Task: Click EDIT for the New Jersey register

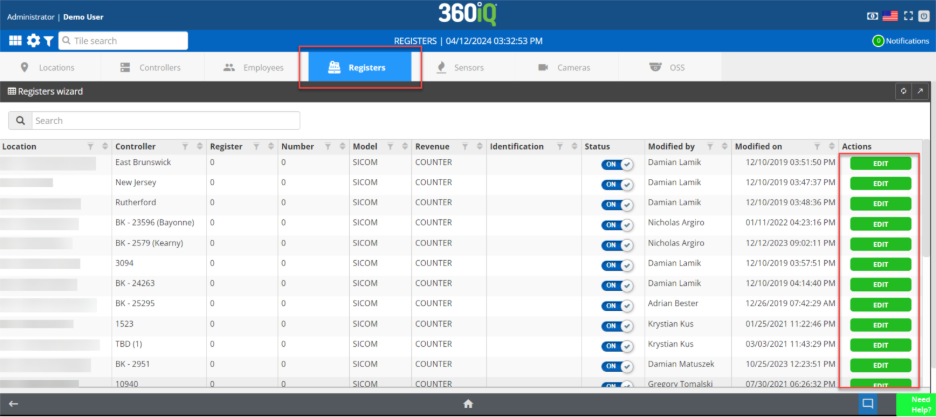Action: click(880, 184)
